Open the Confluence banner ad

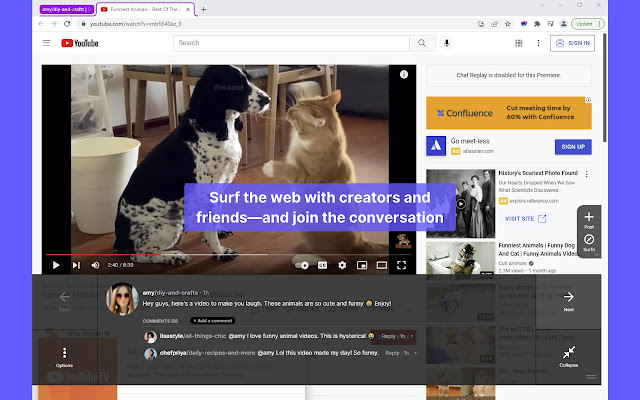[509, 113]
